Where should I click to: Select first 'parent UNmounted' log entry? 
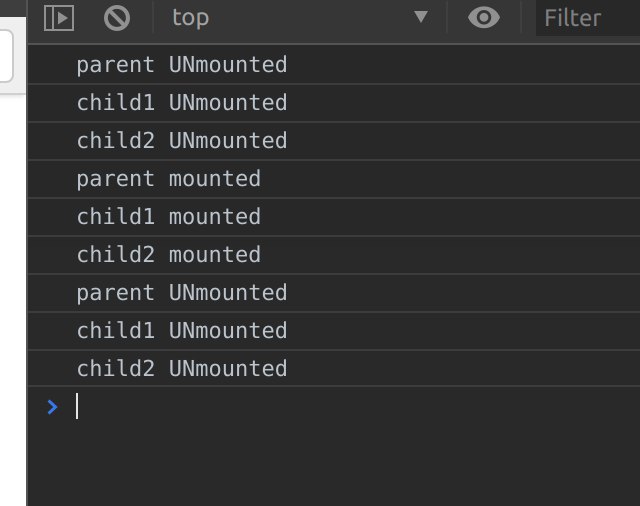[x=333, y=64]
